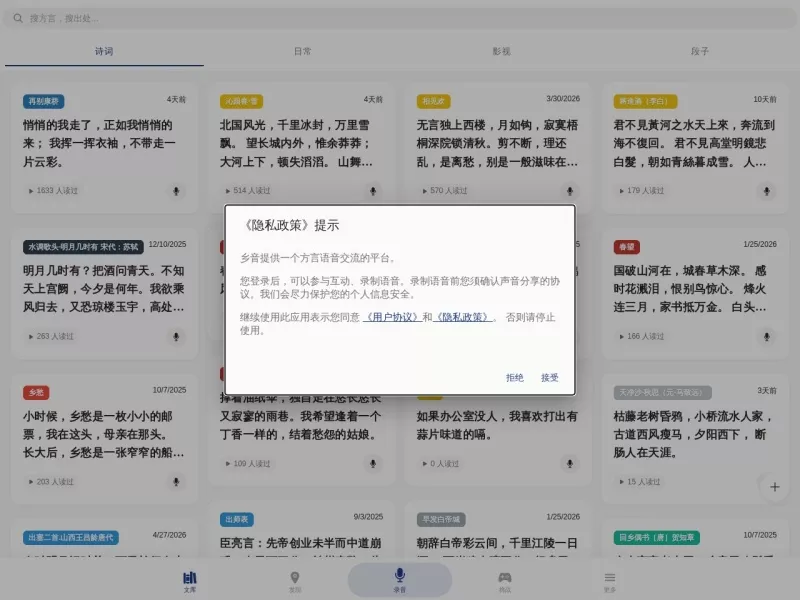Switch to the 段子 tab
The height and width of the screenshot is (600, 800).
point(699,51)
